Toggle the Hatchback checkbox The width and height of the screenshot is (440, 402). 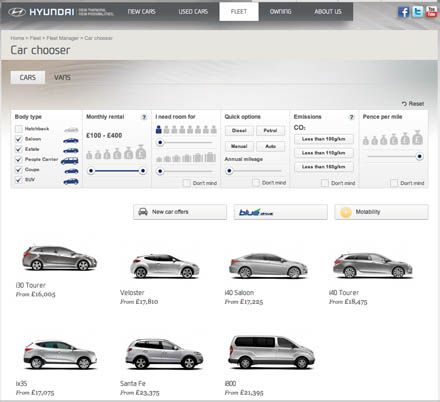click(19, 129)
